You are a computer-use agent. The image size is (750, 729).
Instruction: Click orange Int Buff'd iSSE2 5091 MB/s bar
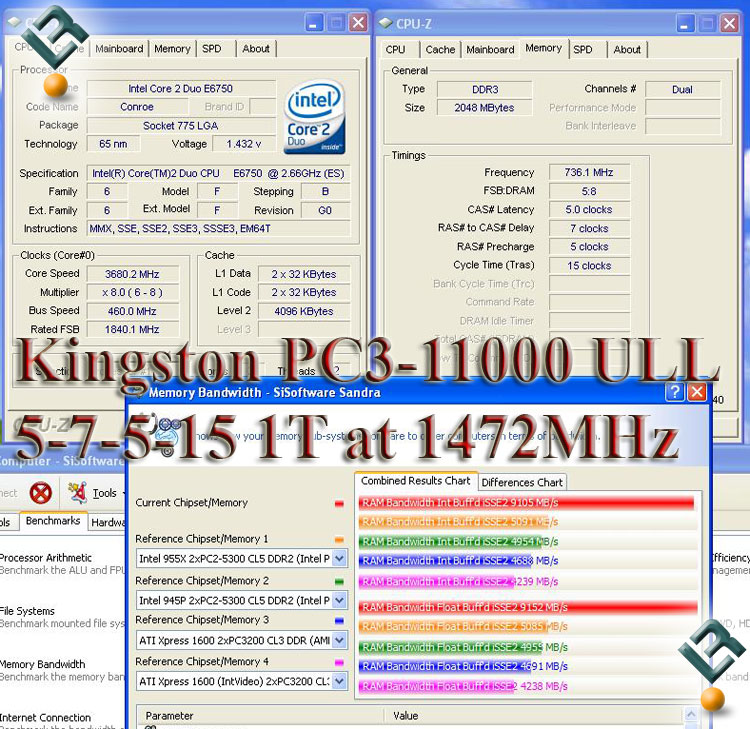(454, 521)
